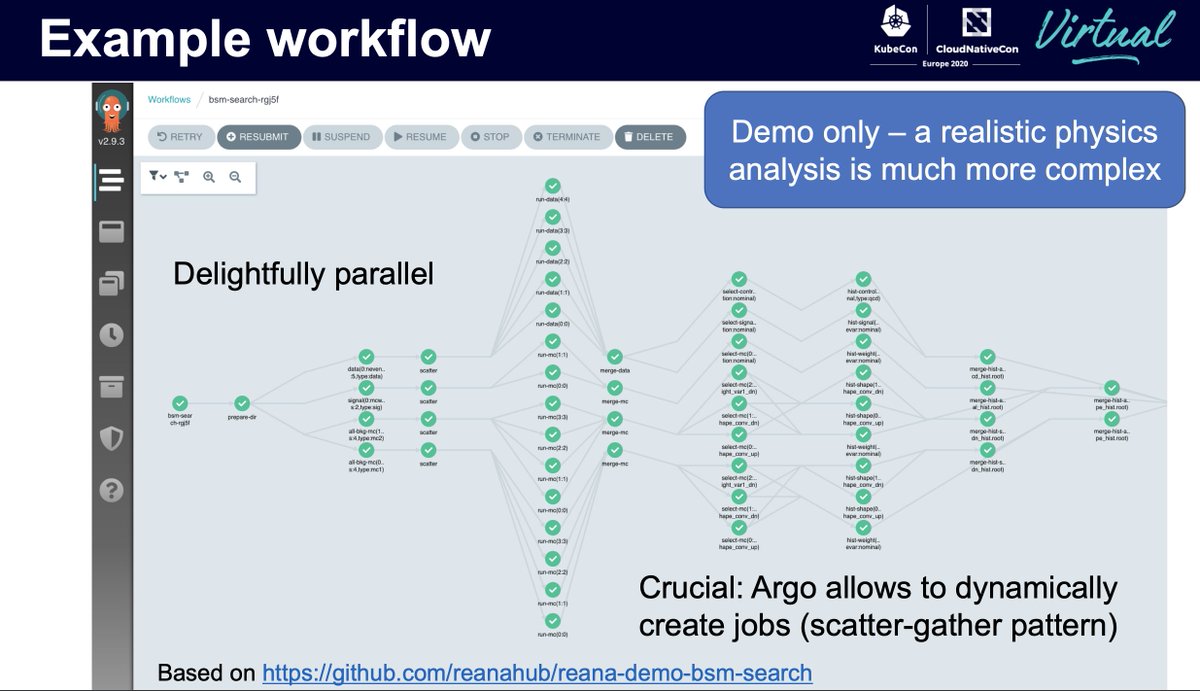Select the hist-control.. type:qcd node
The width and height of the screenshot is (1200, 691).
[863, 279]
